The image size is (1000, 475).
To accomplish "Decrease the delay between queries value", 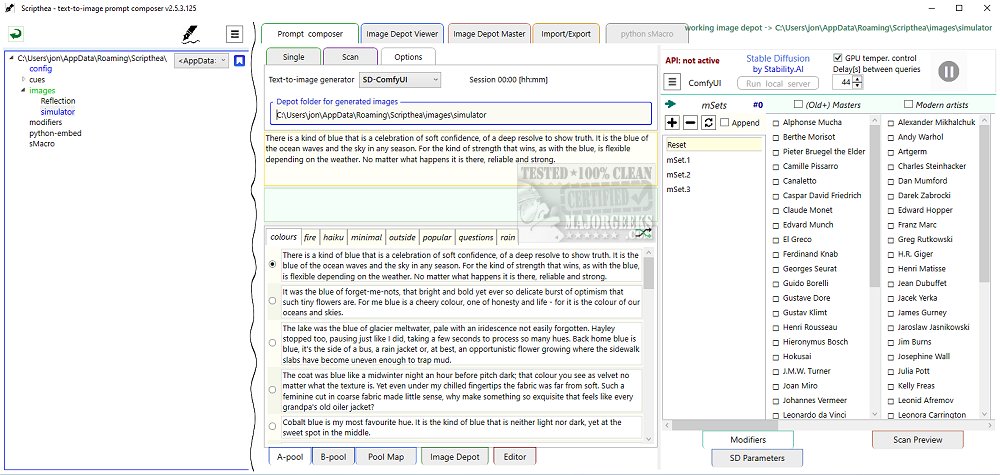I will pos(857,85).
